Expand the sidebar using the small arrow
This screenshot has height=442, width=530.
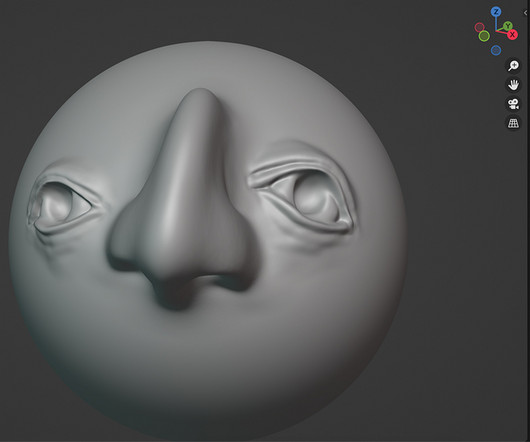point(525,13)
